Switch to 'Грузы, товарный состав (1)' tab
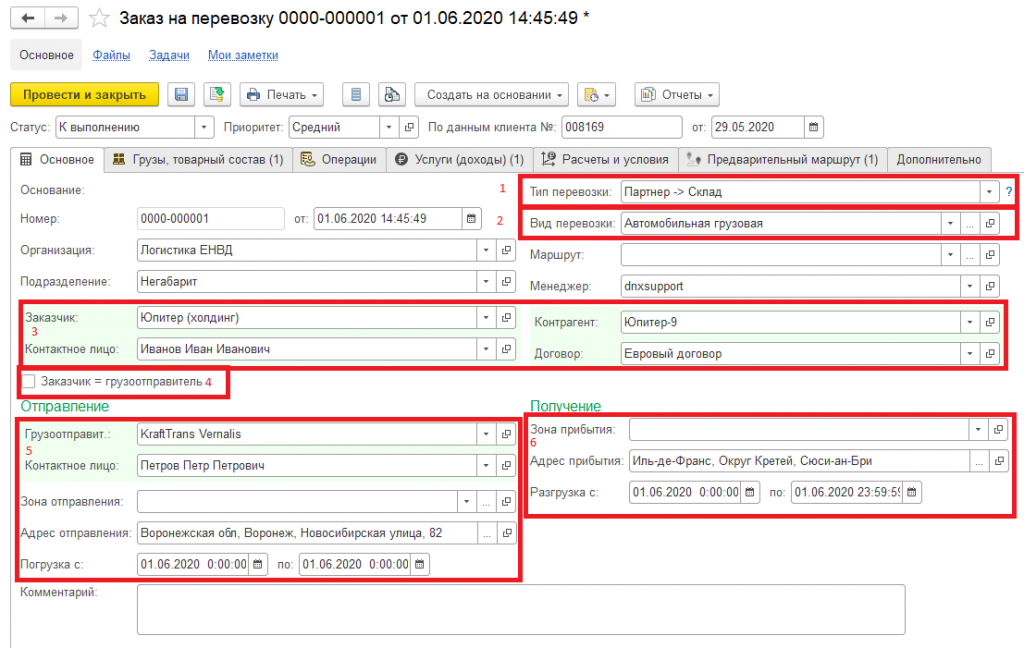The image size is (1024, 648). coord(198,159)
